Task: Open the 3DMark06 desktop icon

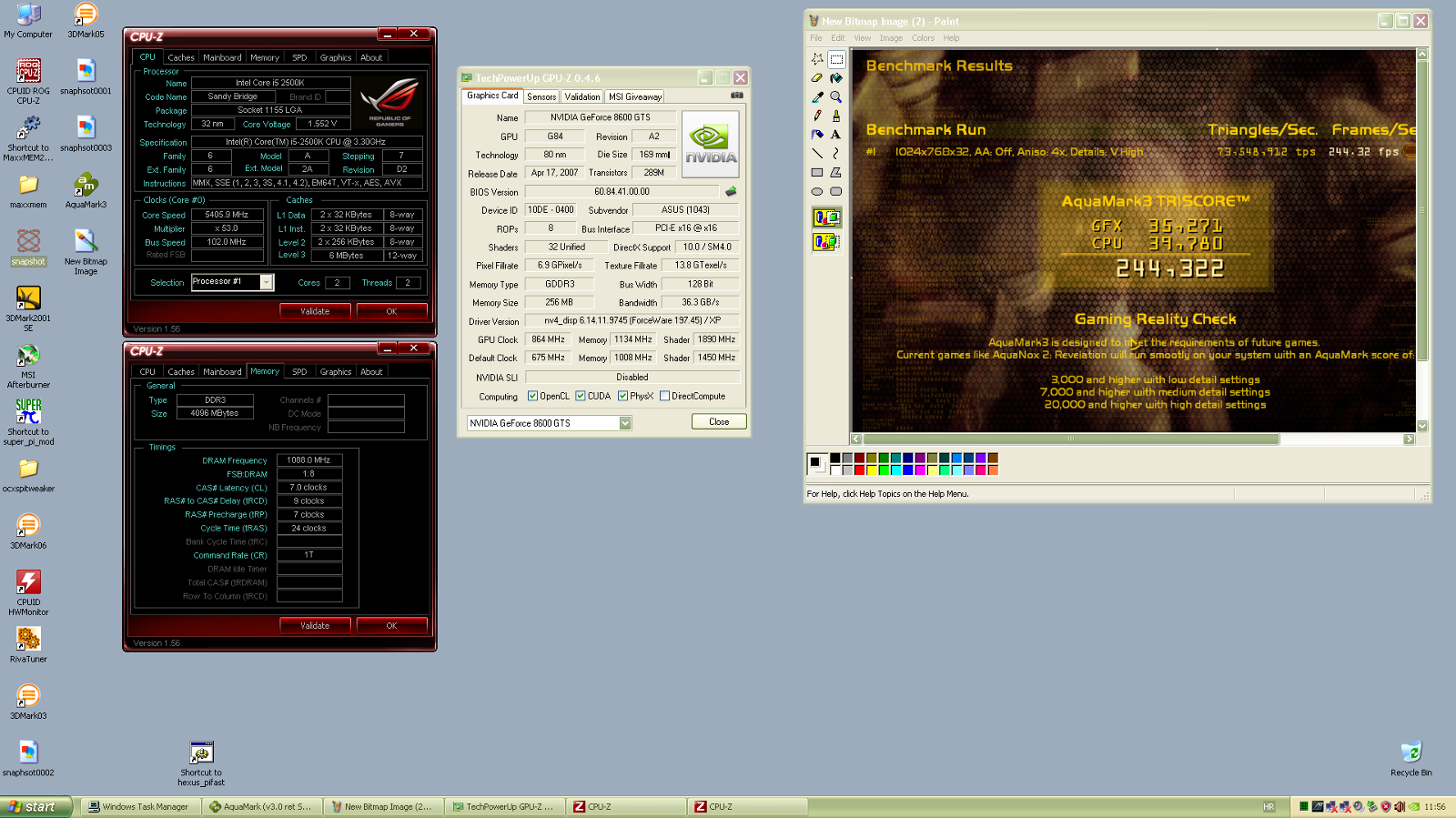Action: [28, 531]
